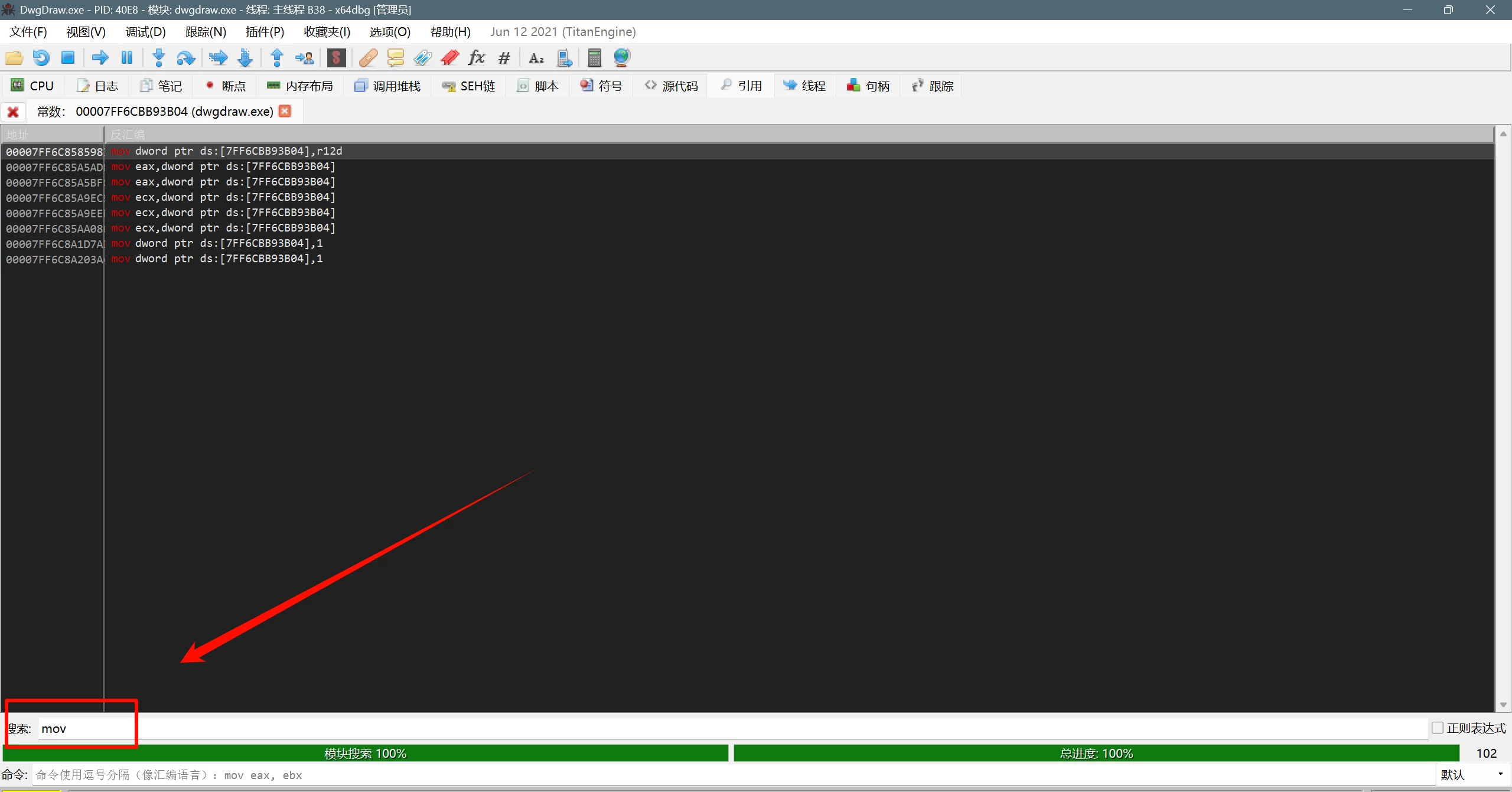Click the open file folder icon
1512x792 pixels.
click(x=14, y=58)
